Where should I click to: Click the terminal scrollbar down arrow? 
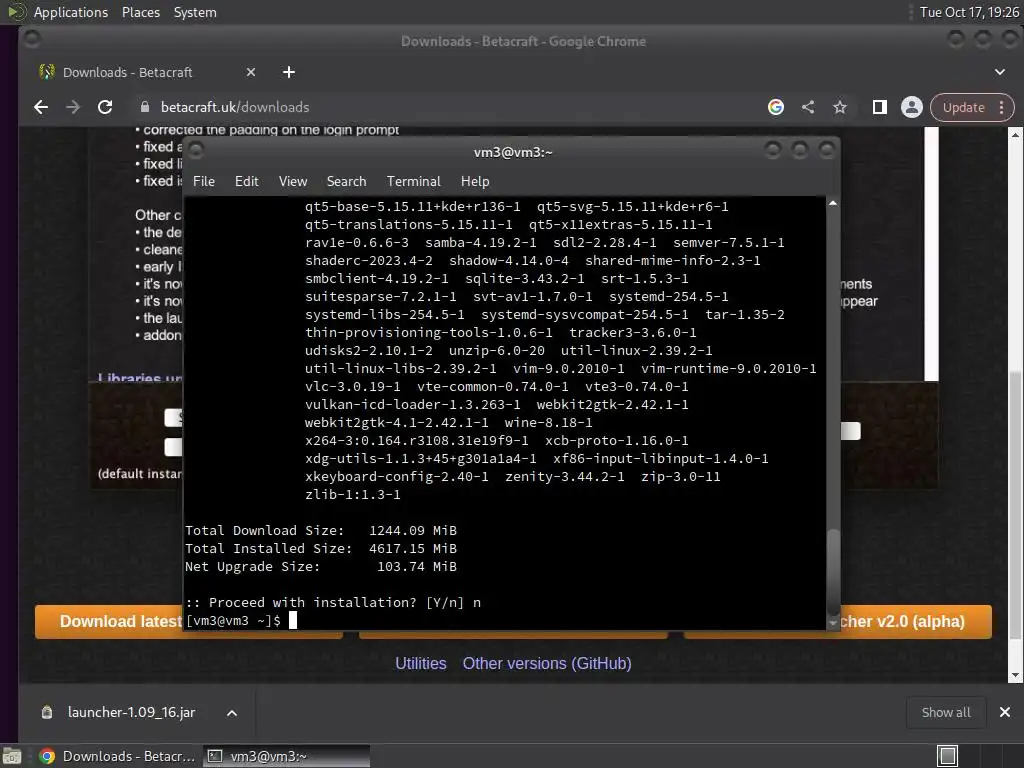coord(833,624)
